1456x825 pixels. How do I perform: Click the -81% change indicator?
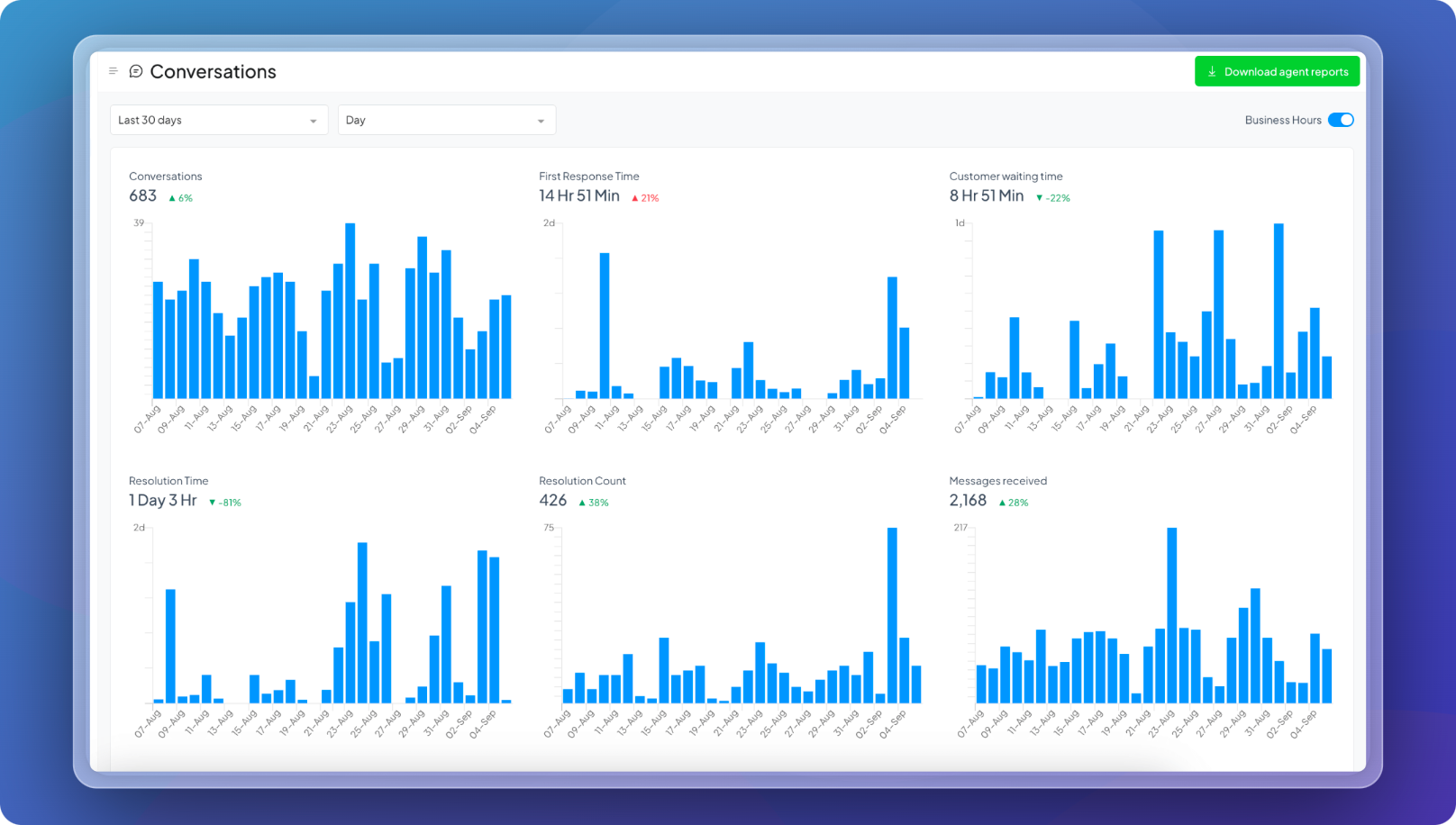(x=225, y=503)
